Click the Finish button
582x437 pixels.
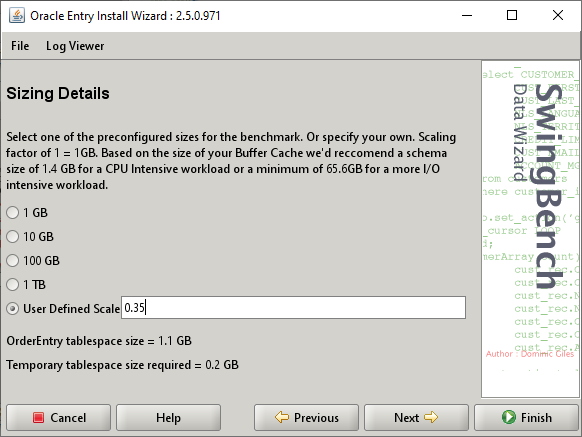coord(526,418)
